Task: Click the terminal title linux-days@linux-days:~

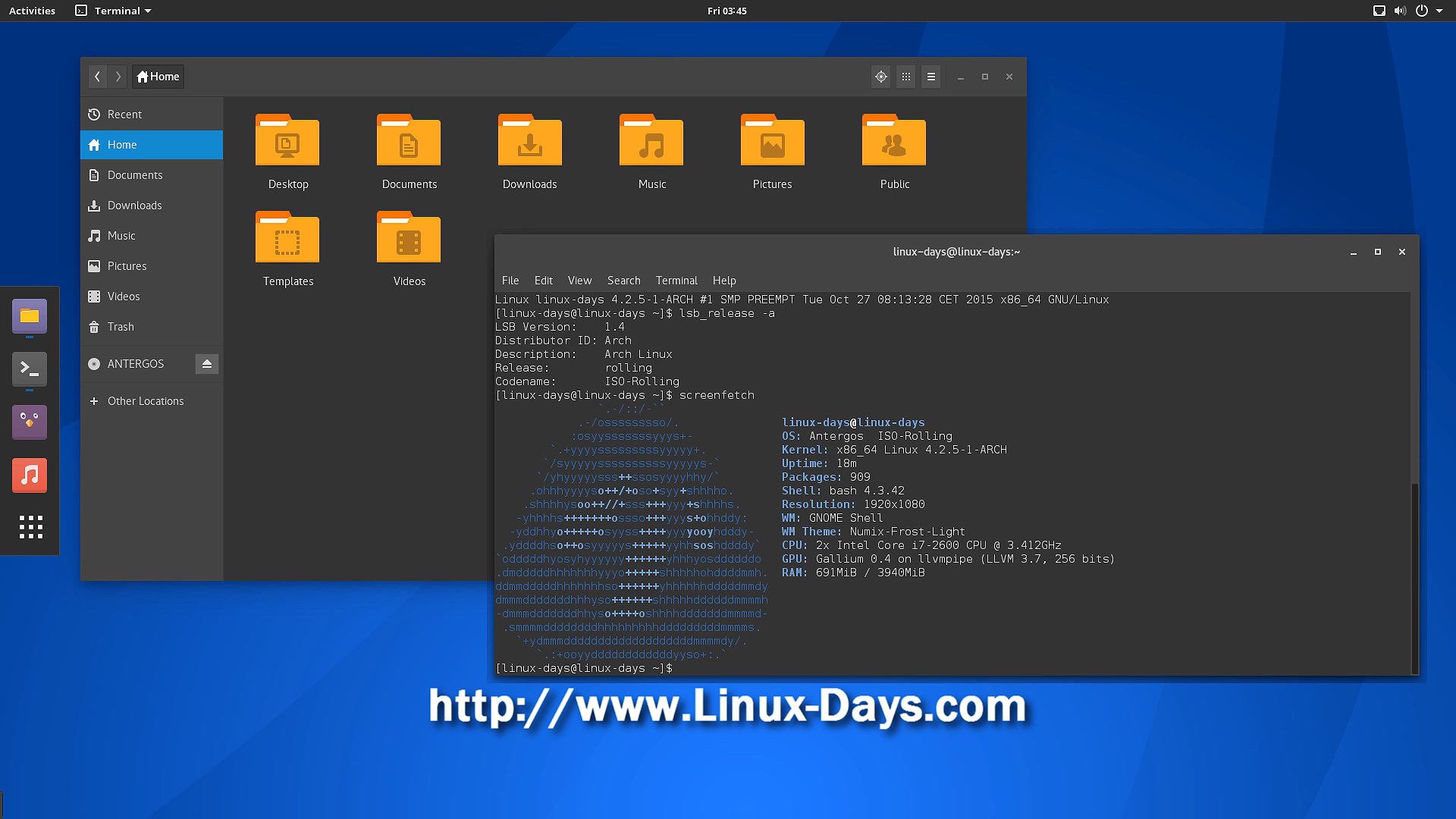Action: pyautogui.click(x=956, y=252)
